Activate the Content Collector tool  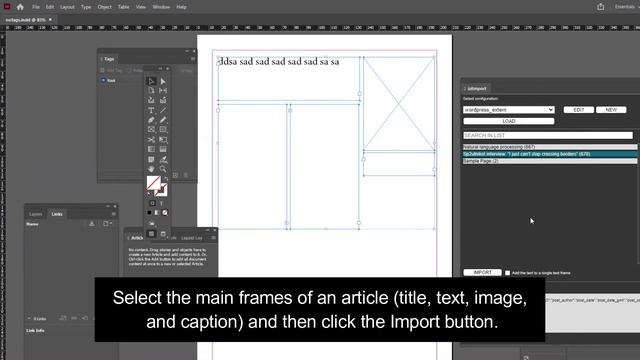(151, 100)
